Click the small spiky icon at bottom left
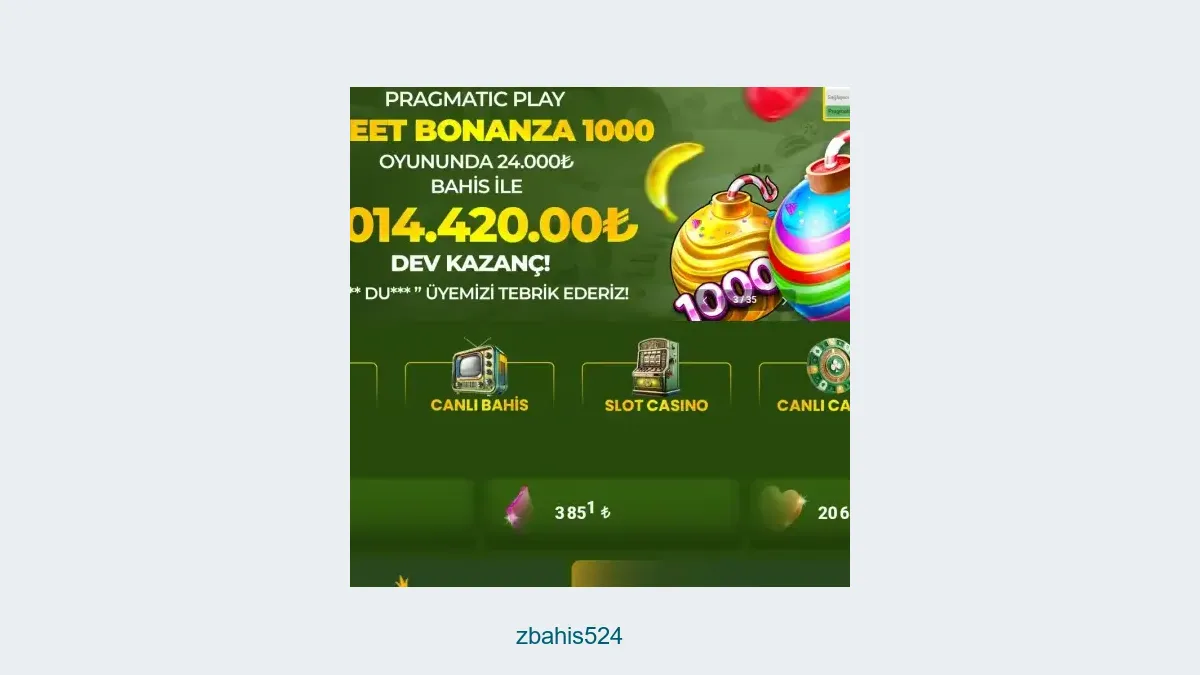The height and width of the screenshot is (675, 1200). click(403, 581)
